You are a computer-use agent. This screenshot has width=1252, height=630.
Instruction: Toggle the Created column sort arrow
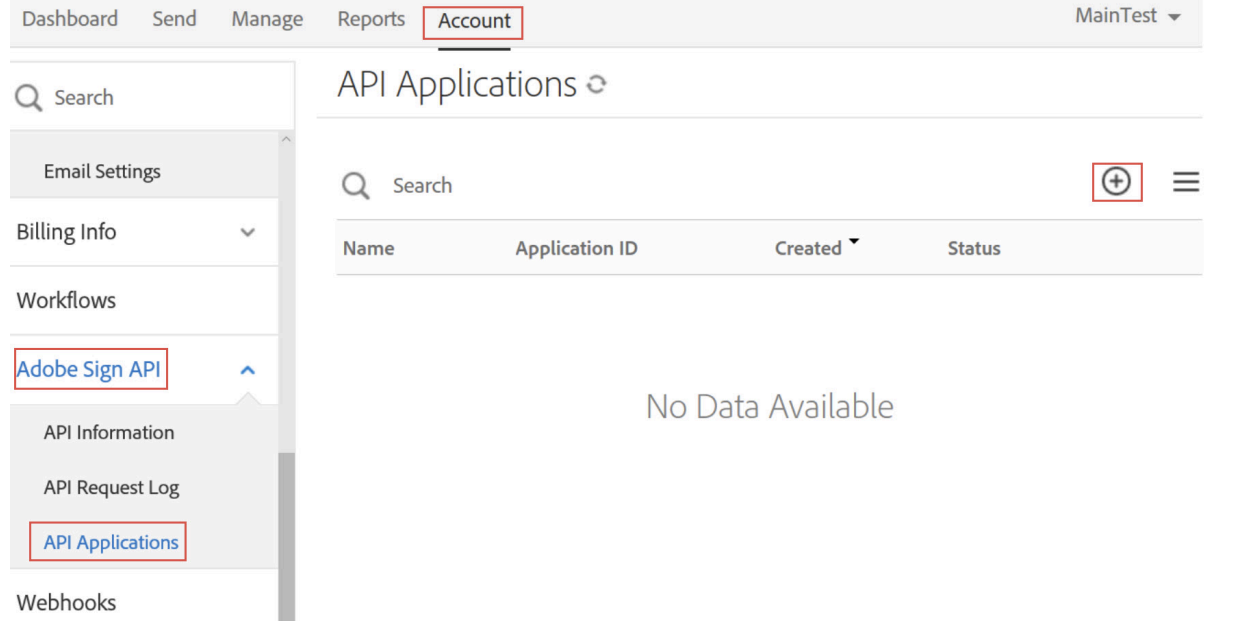(x=855, y=244)
